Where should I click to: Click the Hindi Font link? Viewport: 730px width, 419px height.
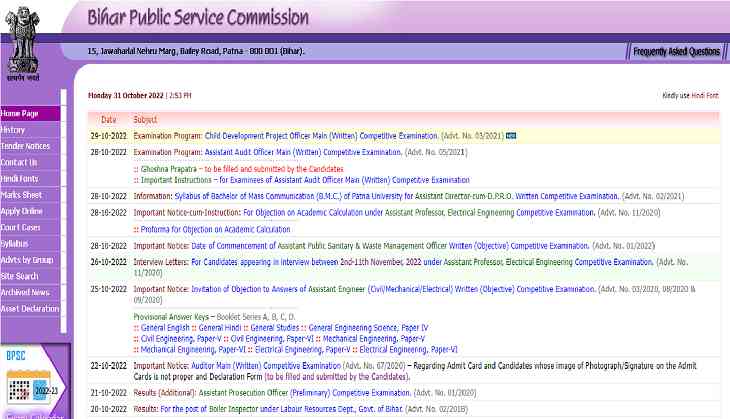(705, 95)
